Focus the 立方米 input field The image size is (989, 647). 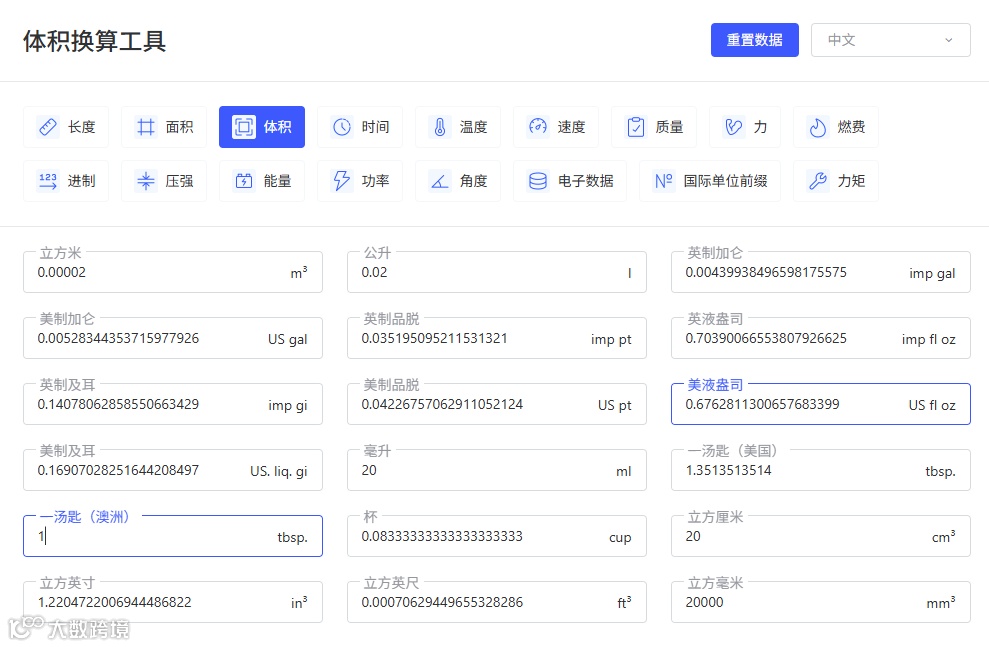pyautogui.click(x=173, y=272)
